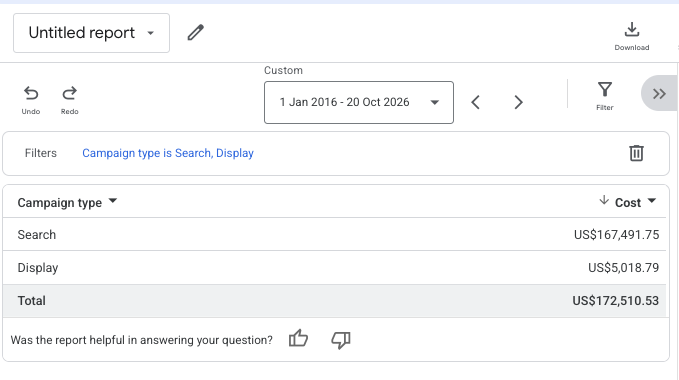This screenshot has width=679, height=380.
Task: Go to the next date range
Action: (x=518, y=102)
